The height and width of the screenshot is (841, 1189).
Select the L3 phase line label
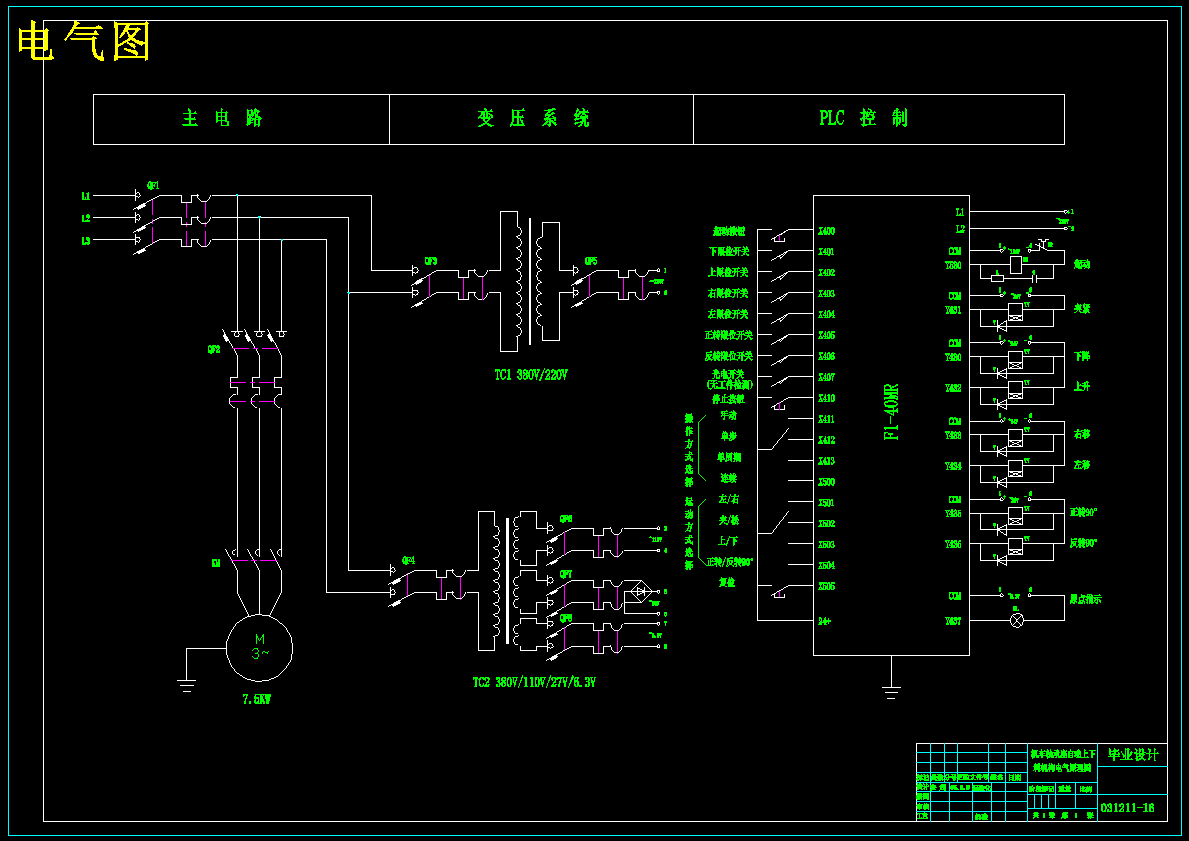(86, 241)
